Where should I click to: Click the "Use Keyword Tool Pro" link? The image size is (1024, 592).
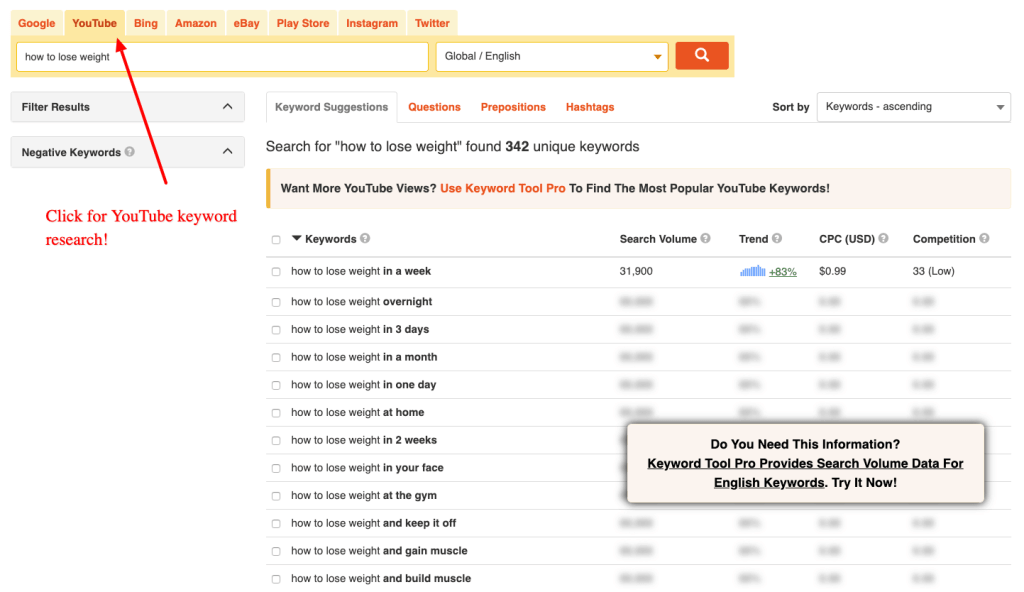(x=502, y=188)
